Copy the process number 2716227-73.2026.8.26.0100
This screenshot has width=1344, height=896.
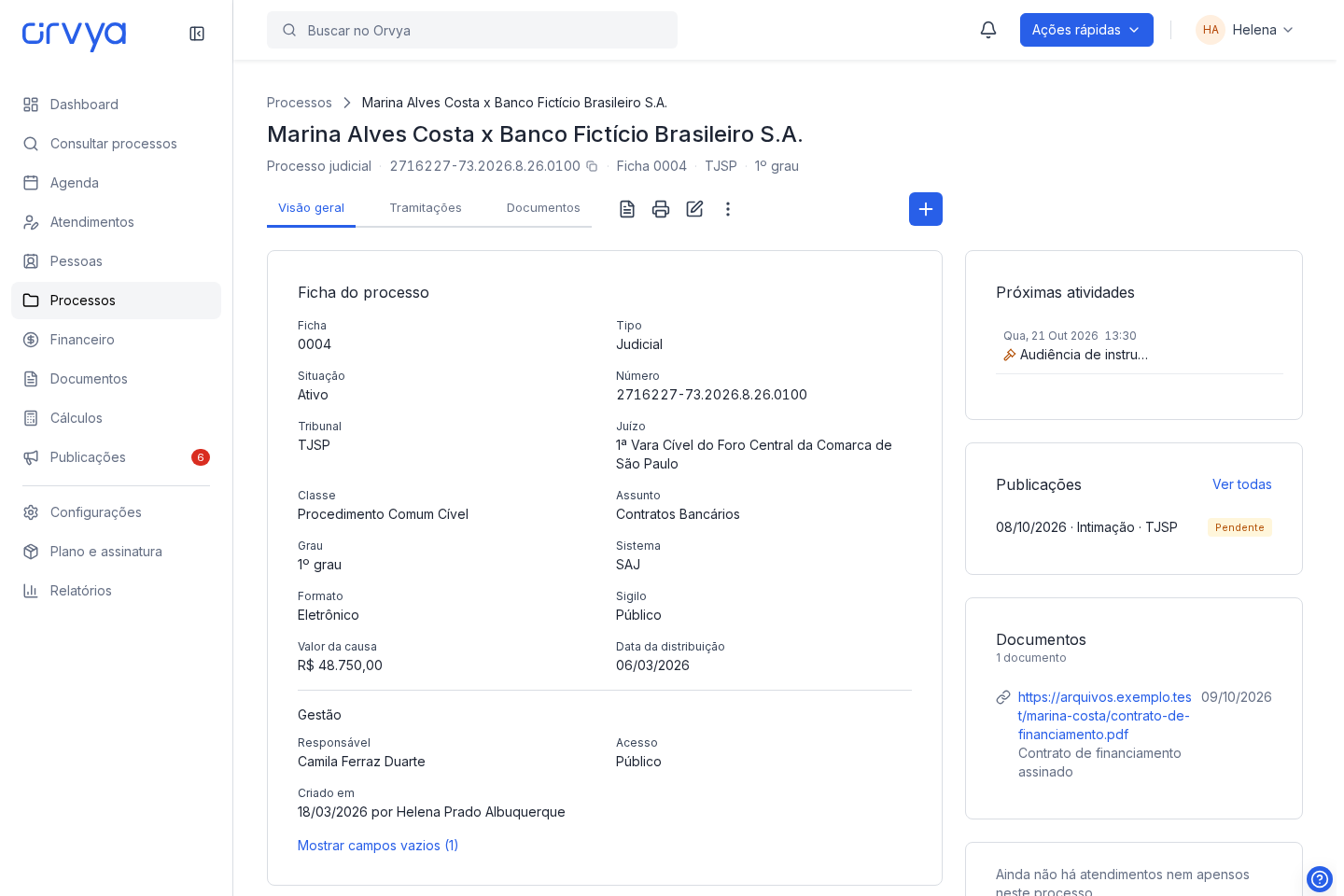tap(592, 166)
